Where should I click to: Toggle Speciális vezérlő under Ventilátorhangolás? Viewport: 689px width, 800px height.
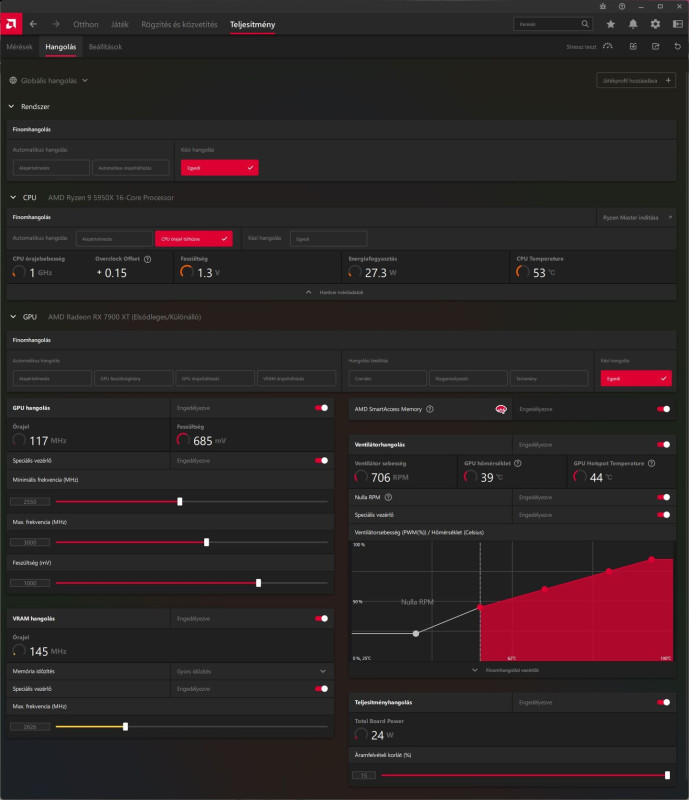[x=663, y=515]
